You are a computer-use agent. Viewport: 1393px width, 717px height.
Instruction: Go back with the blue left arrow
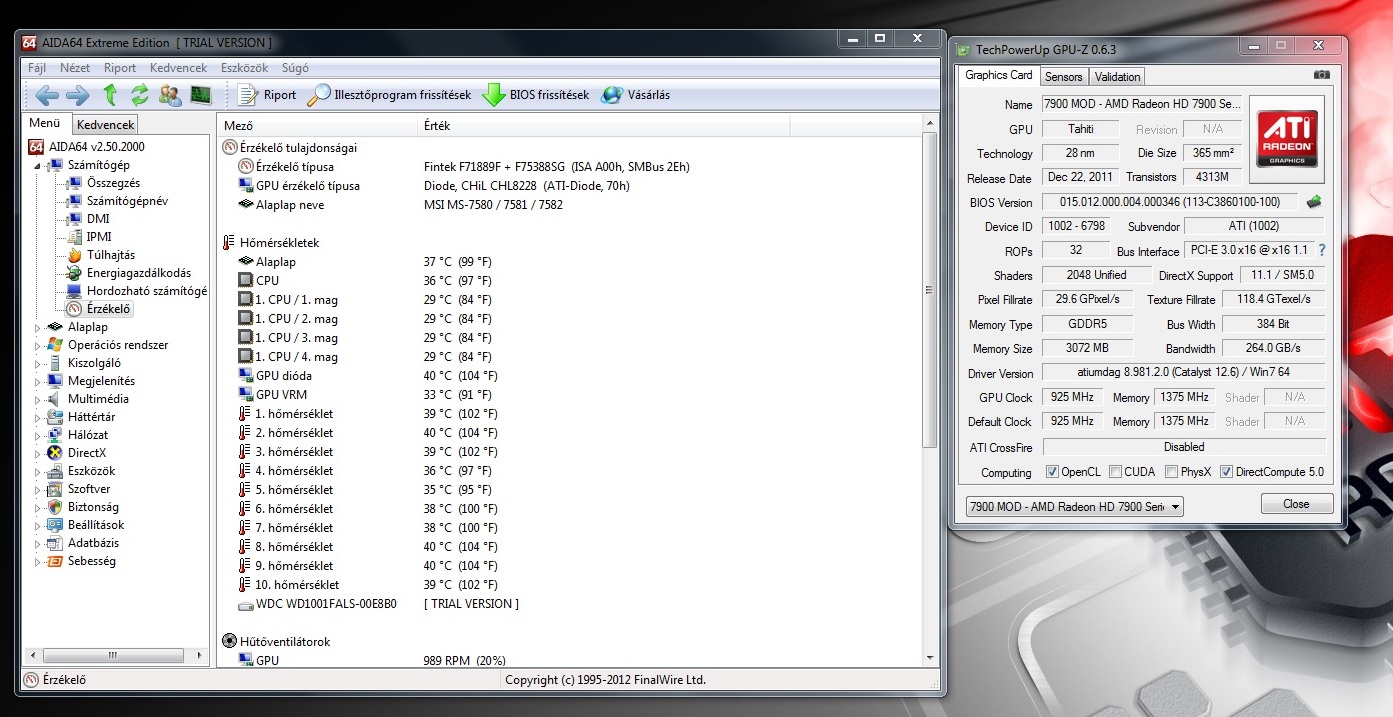[47, 95]
